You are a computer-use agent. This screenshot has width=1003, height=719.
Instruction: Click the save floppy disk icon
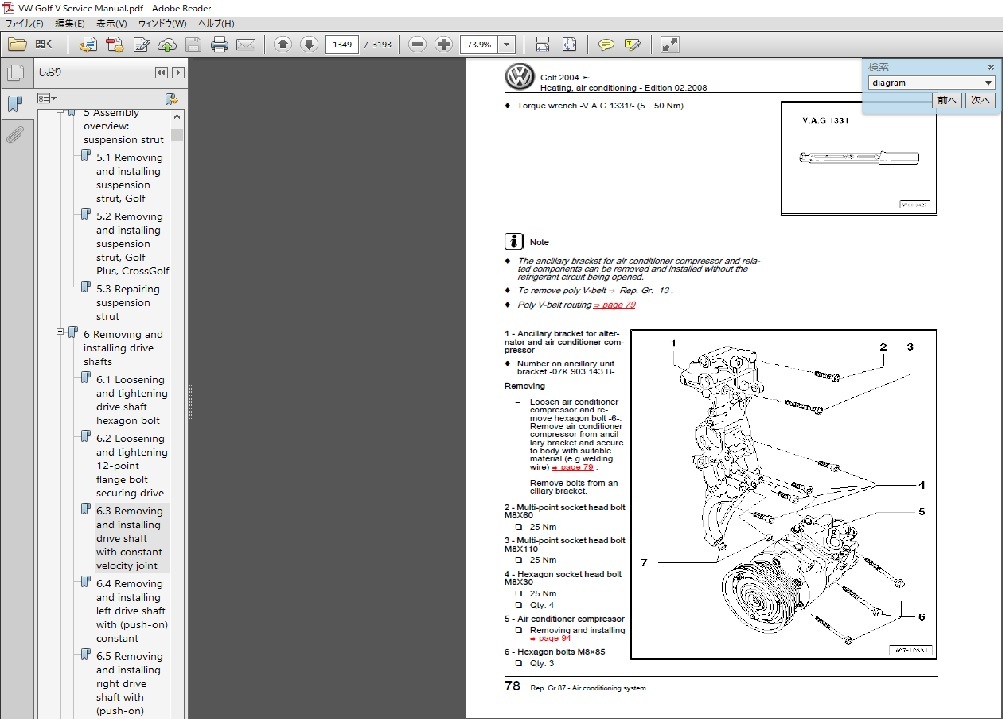[x=193, y=44]
